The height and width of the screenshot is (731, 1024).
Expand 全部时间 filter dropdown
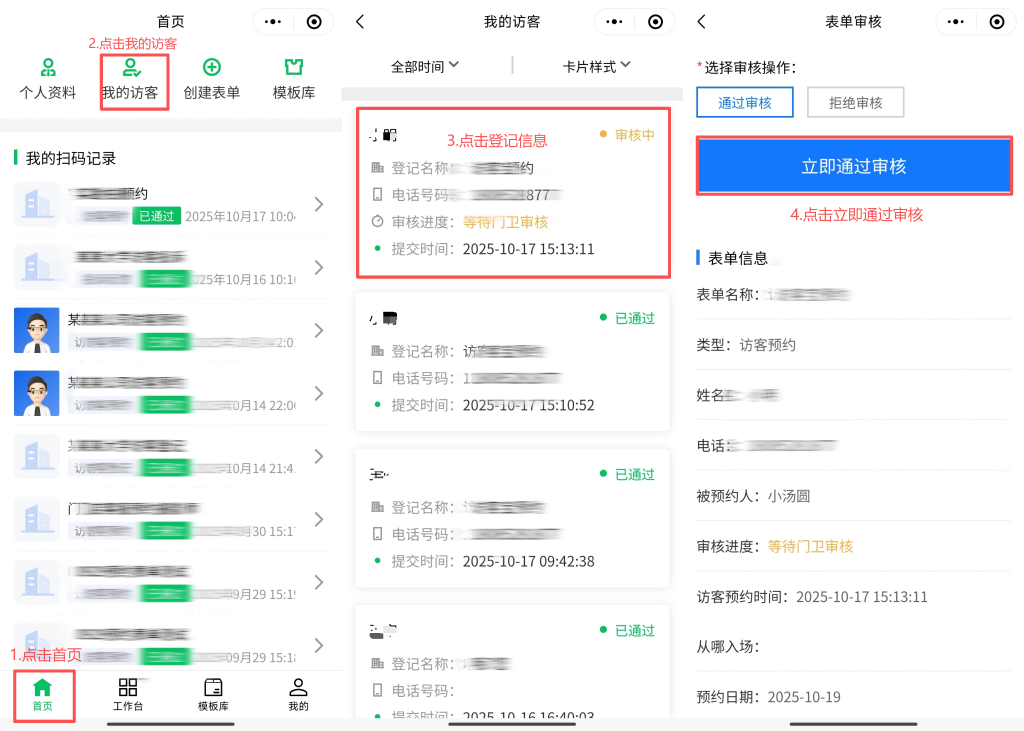coord(425,66)
